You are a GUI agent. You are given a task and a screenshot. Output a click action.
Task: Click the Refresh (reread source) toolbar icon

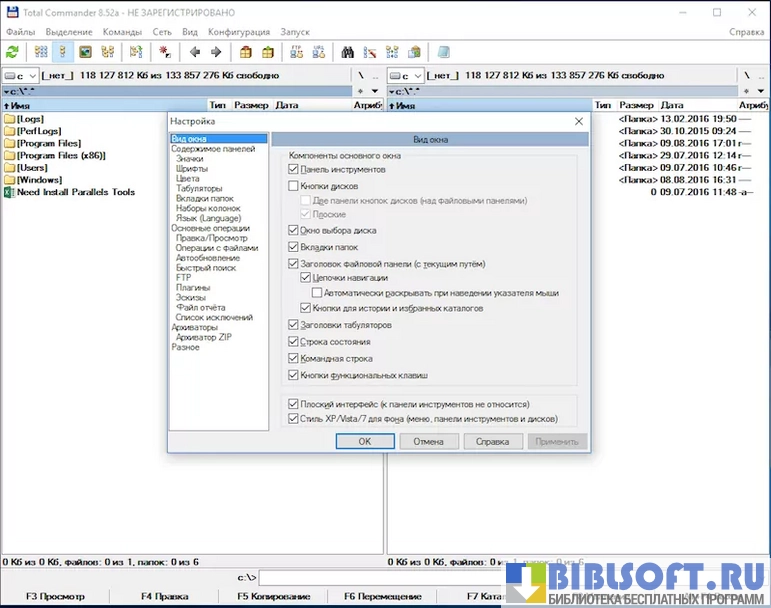(12, 52)
